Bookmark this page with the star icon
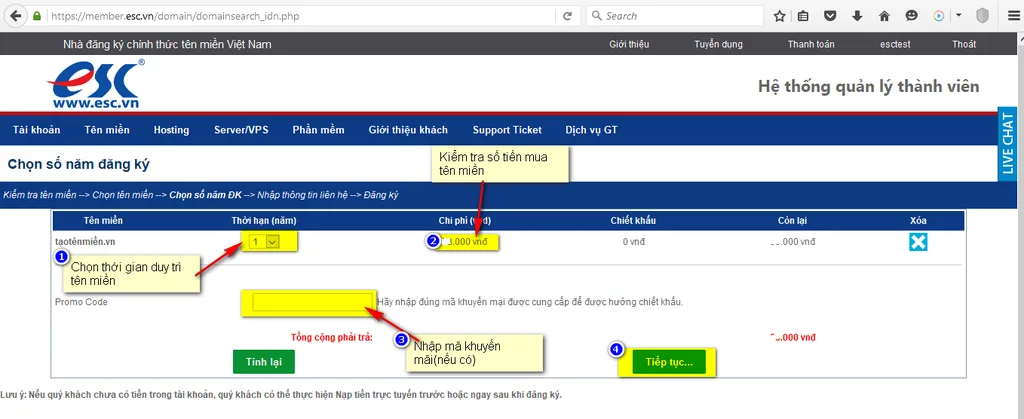Image resolution: width=1024 pixels, height=419 pixels. [779, 16]
